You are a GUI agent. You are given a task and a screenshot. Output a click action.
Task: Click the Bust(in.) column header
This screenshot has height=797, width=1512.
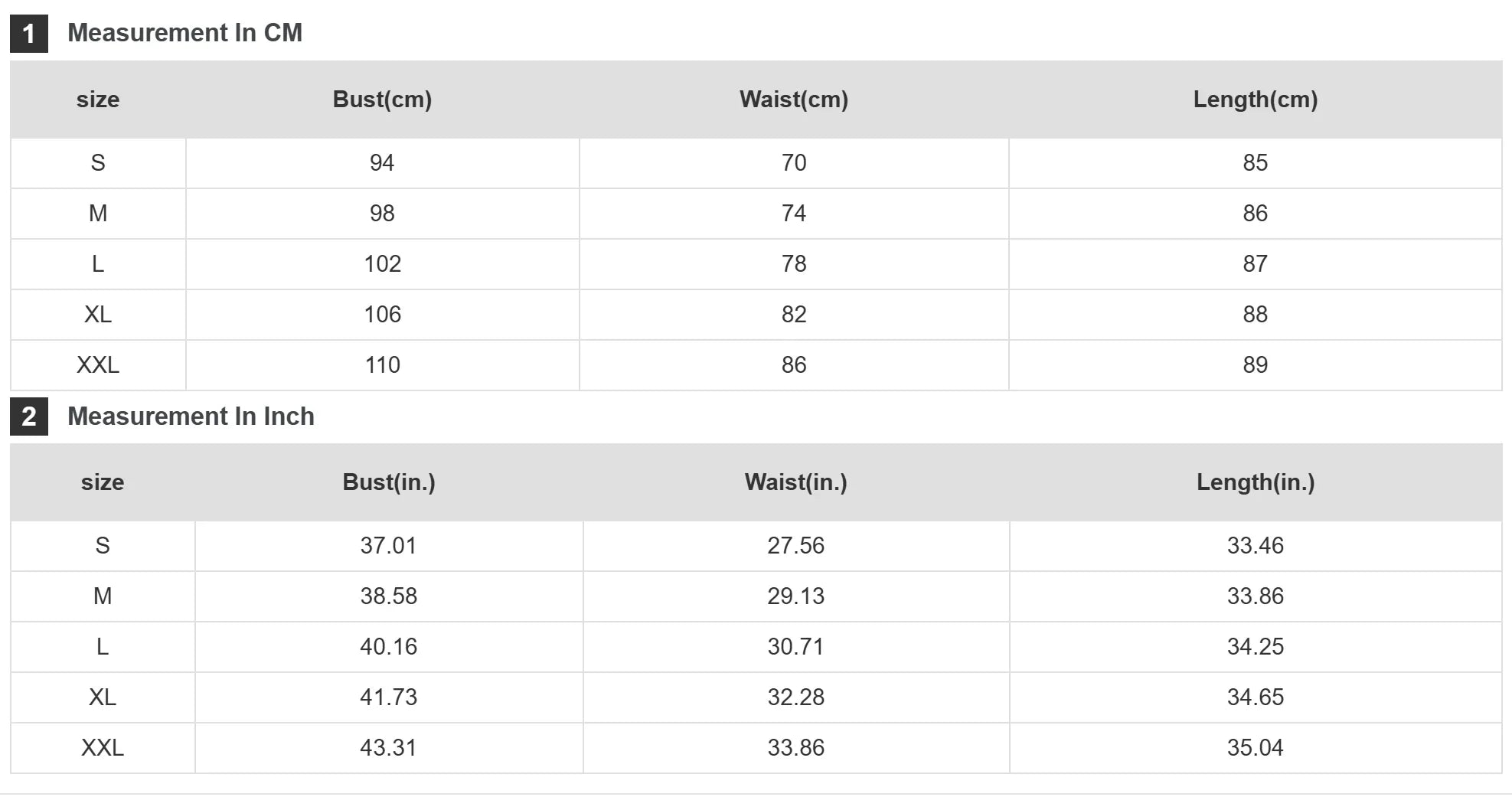coord(389,482)
